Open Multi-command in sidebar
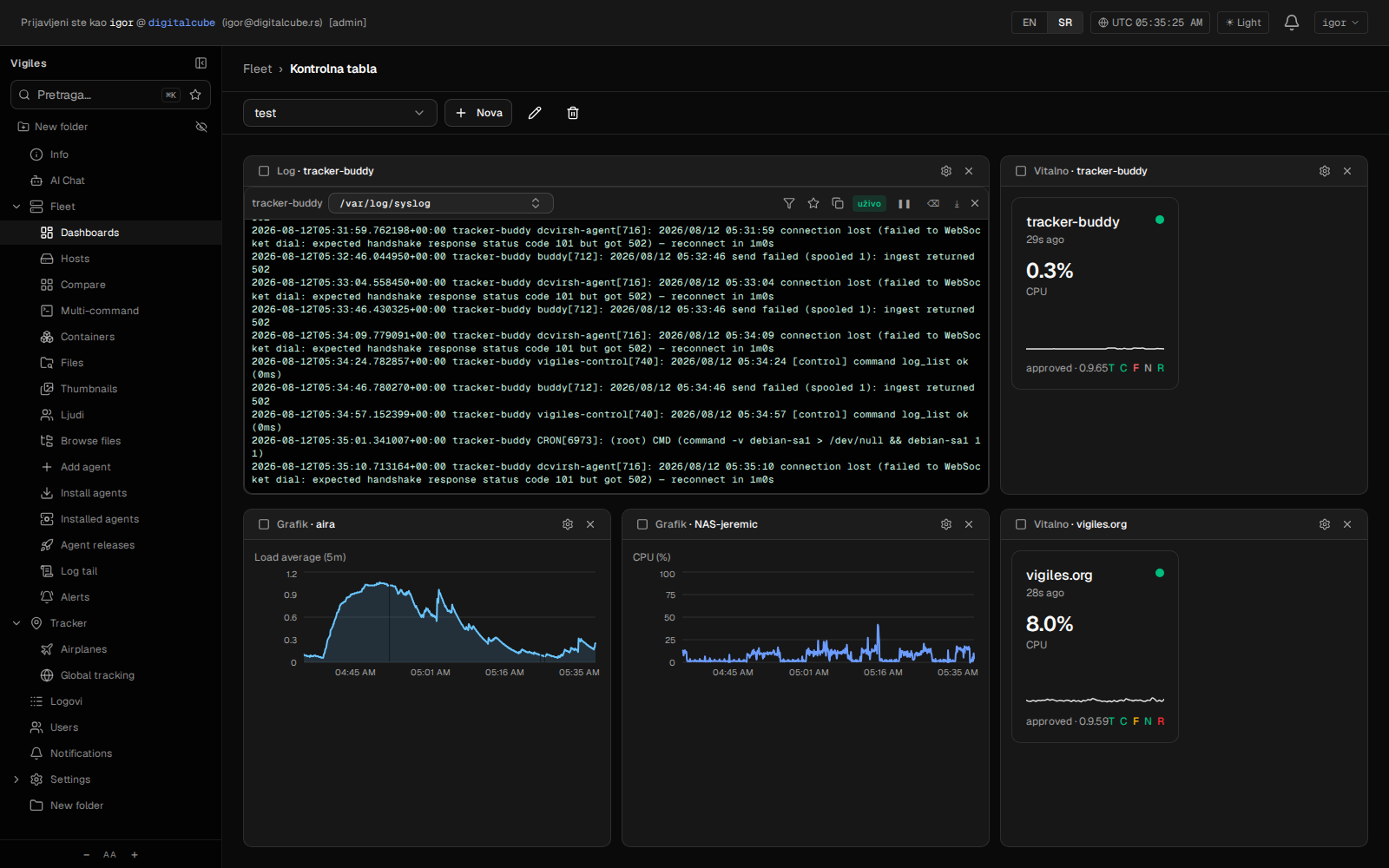Screen dimensions: 1389x868 click(x=110, y=311)
